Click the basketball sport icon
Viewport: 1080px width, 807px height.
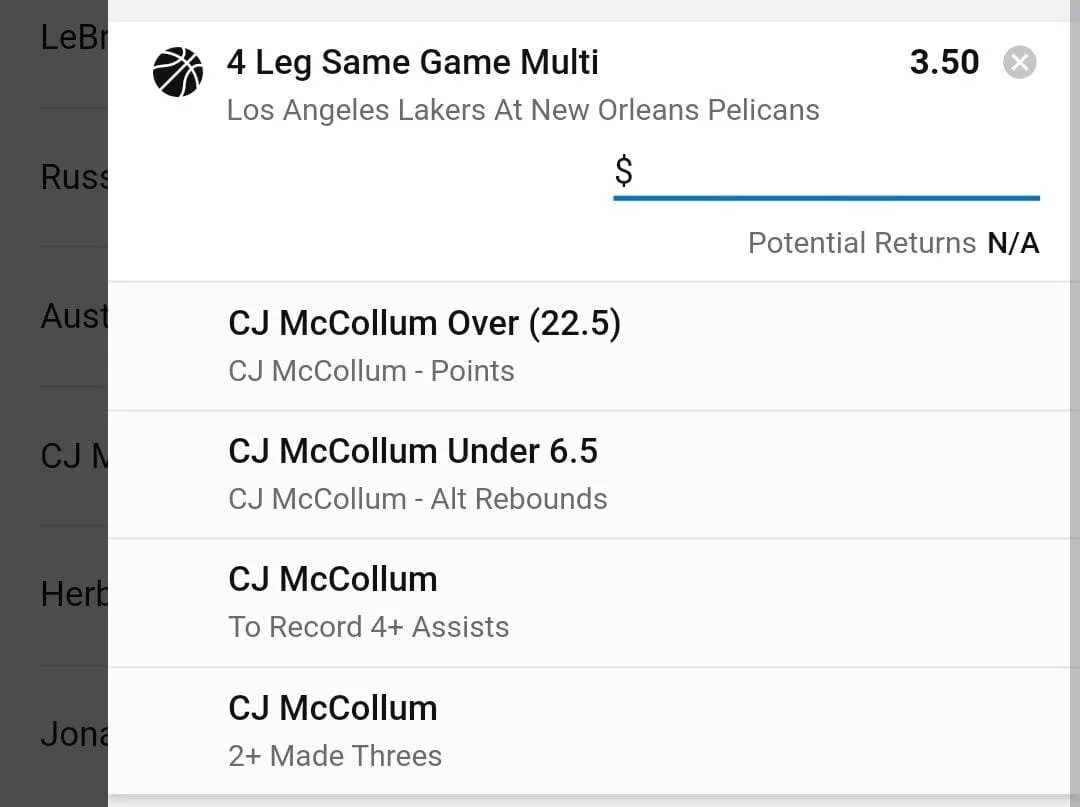(x=177, y=72)
